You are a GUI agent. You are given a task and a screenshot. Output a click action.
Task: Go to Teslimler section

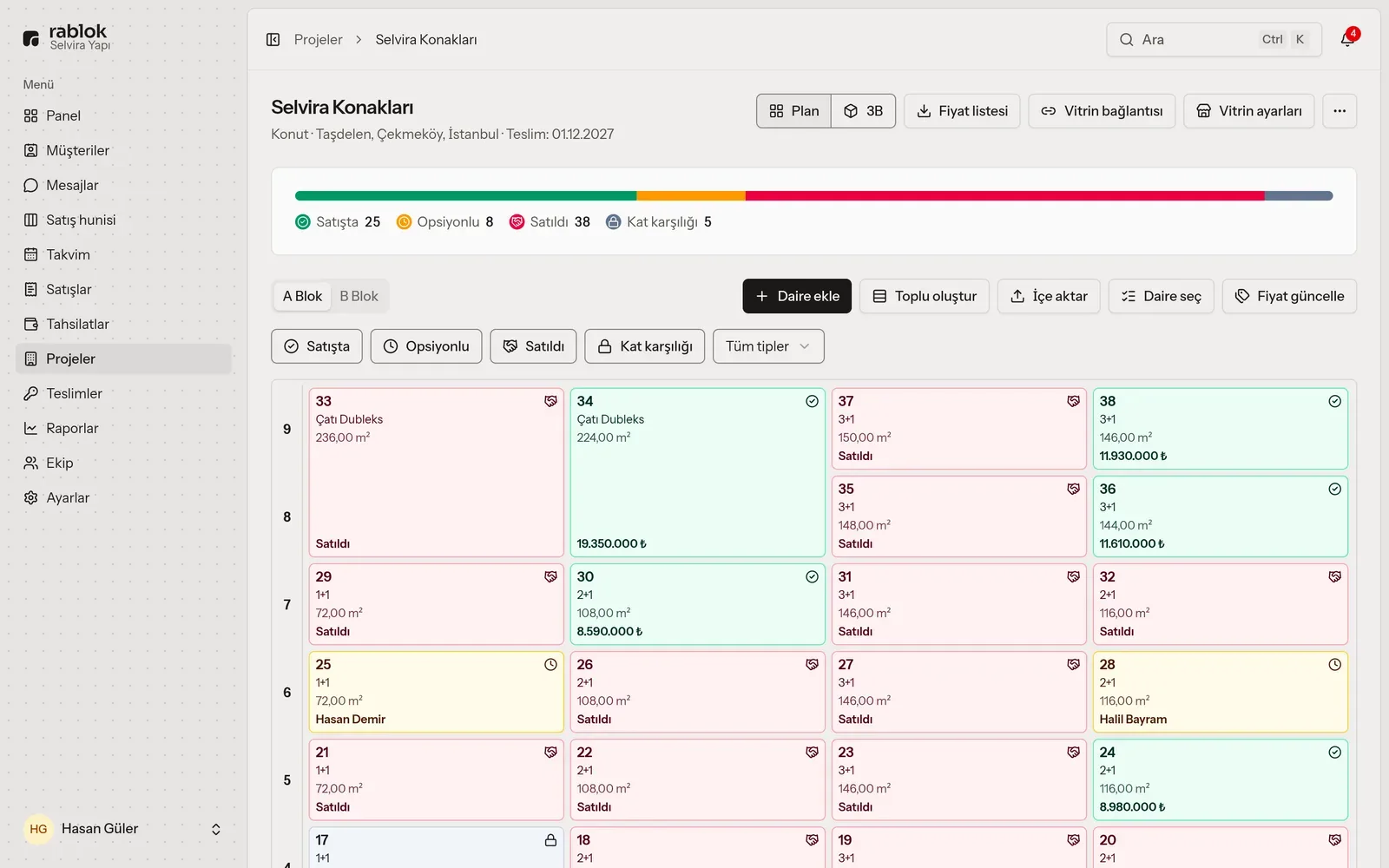[123, 393]
